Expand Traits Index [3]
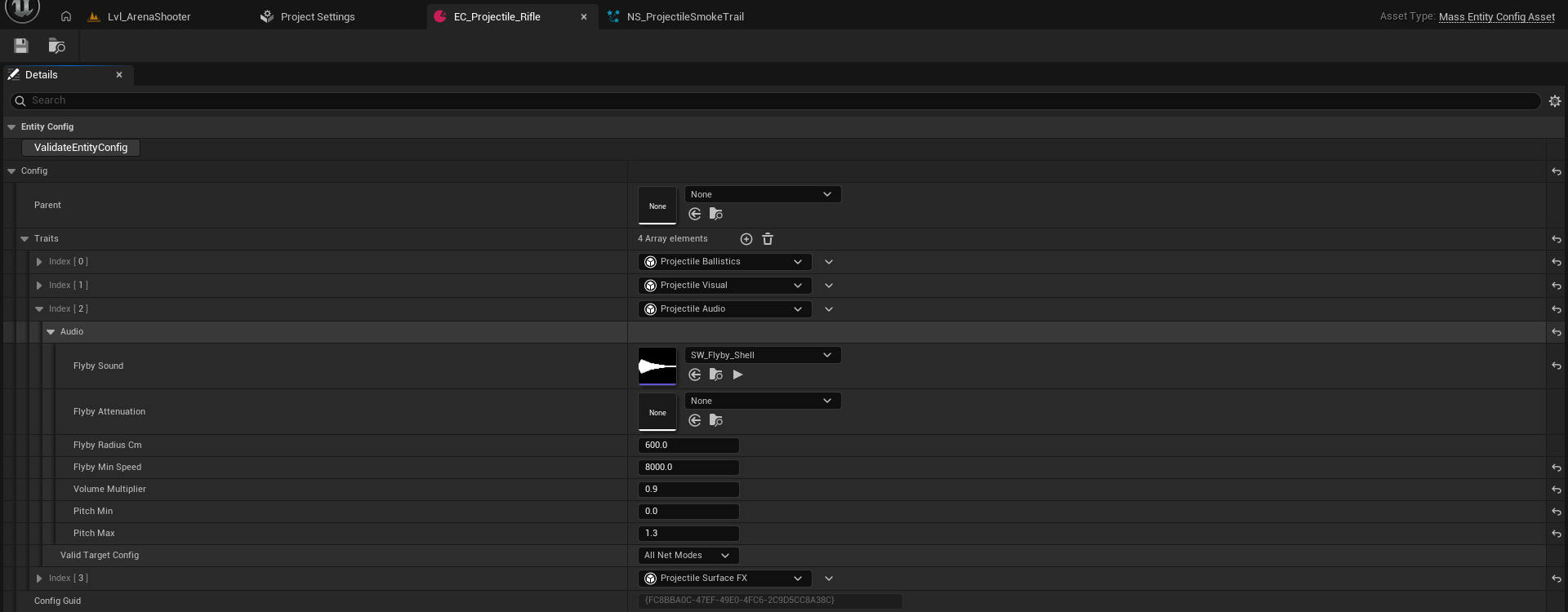This screenshot has width=1568, height=612. coord(39,579)
